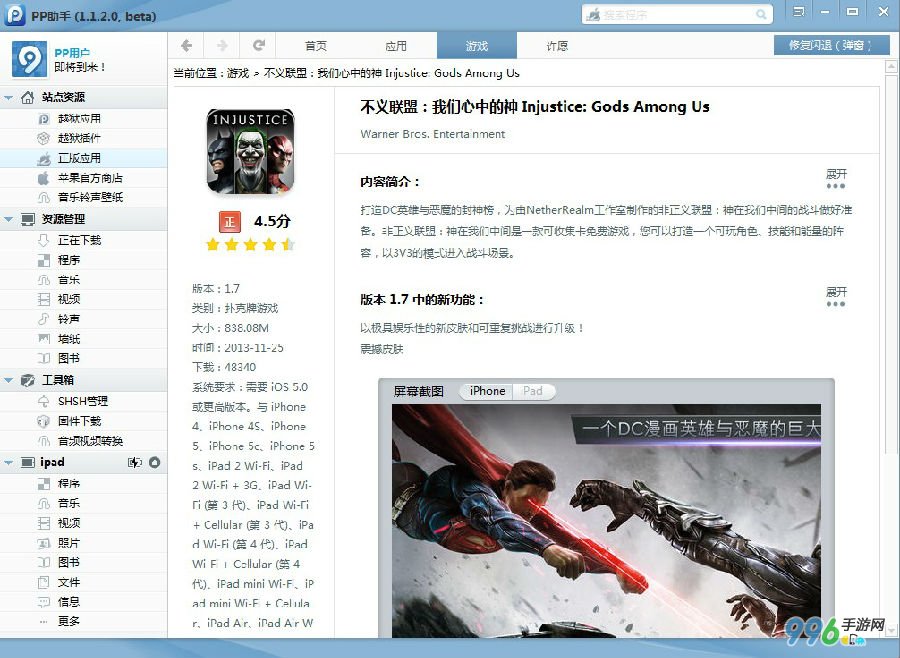Image resolution: width=900 pixels, height=658 pixels.
Task: Click 音乐 icon under 资源管理
Action: coord(44,280)
